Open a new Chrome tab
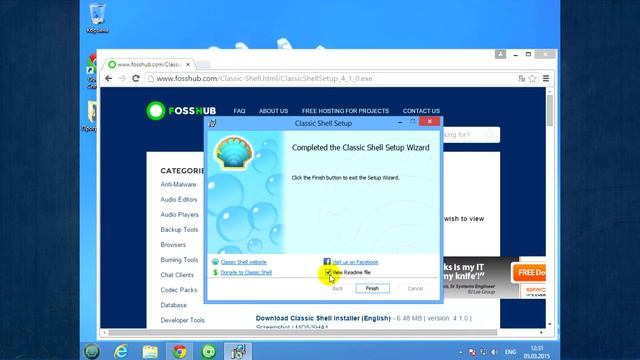The width and height of the screenshot is (640, 360). (203, 64)
